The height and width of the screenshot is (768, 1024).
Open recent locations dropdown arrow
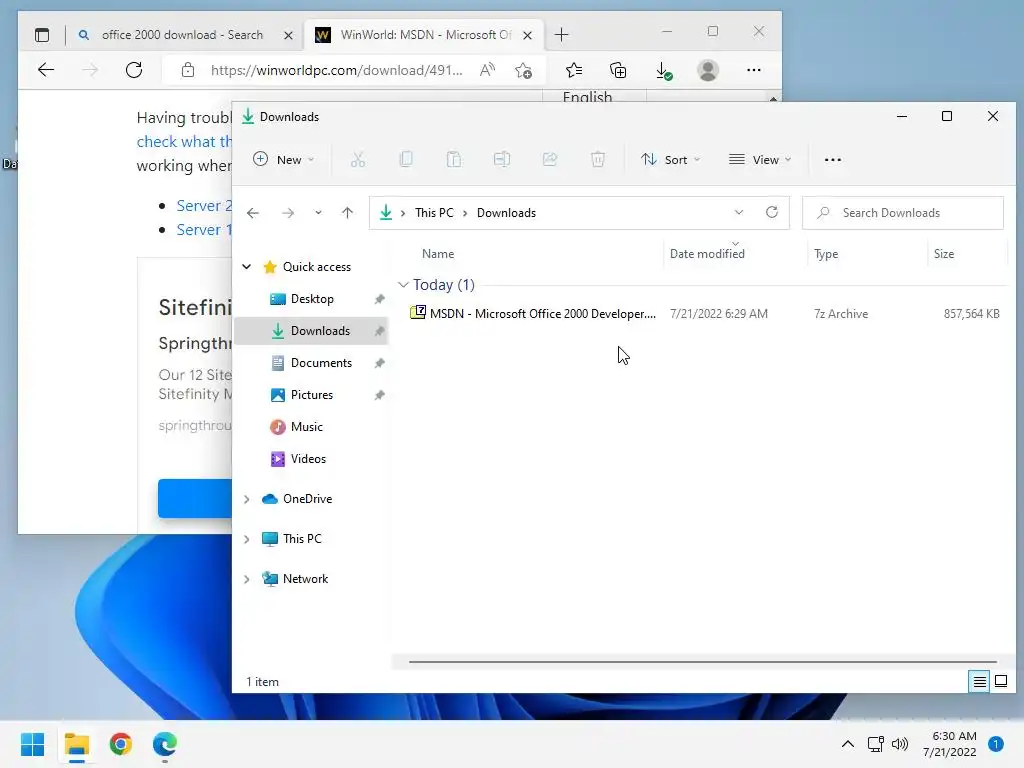coord(318,213)
